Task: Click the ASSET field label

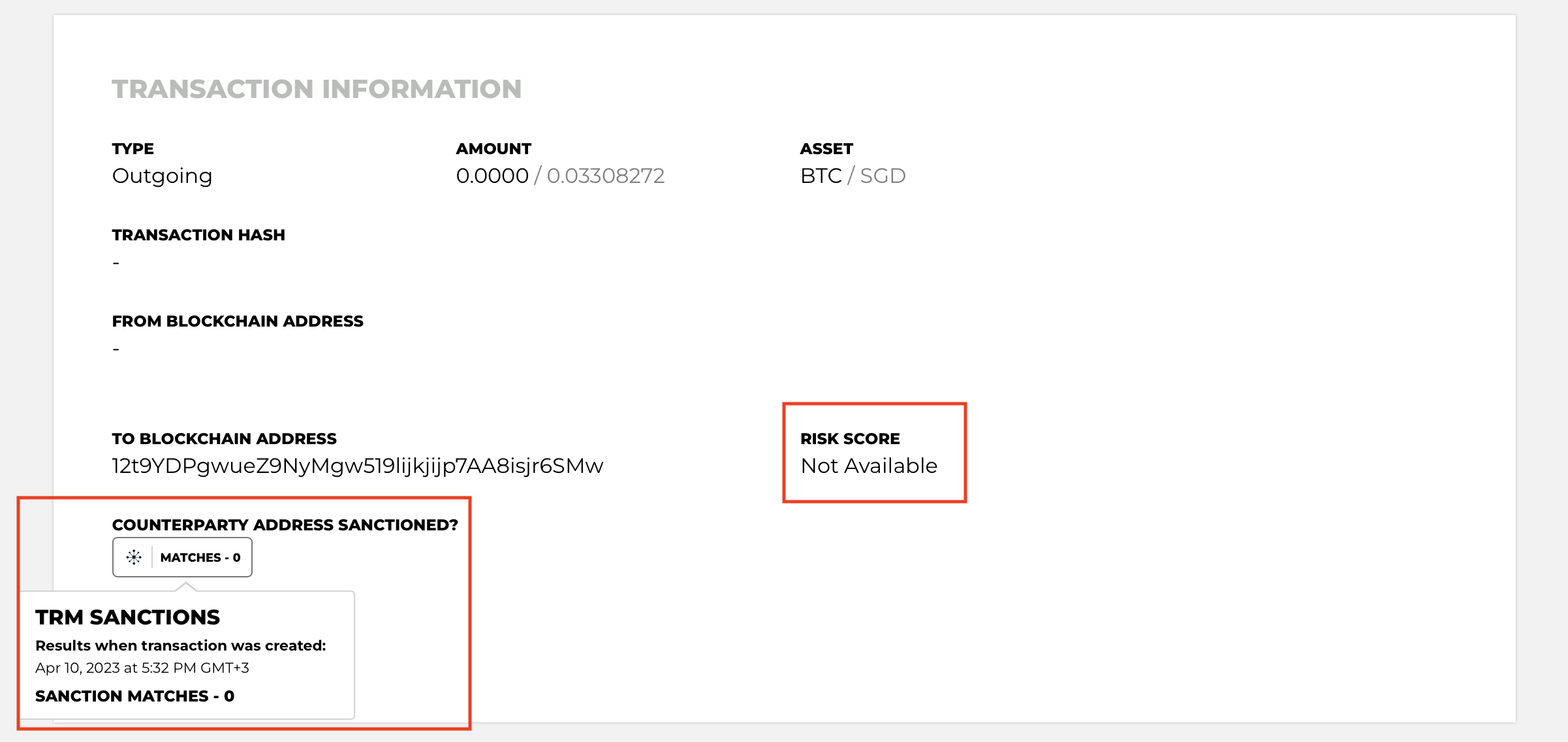Action: pos(826,149)
